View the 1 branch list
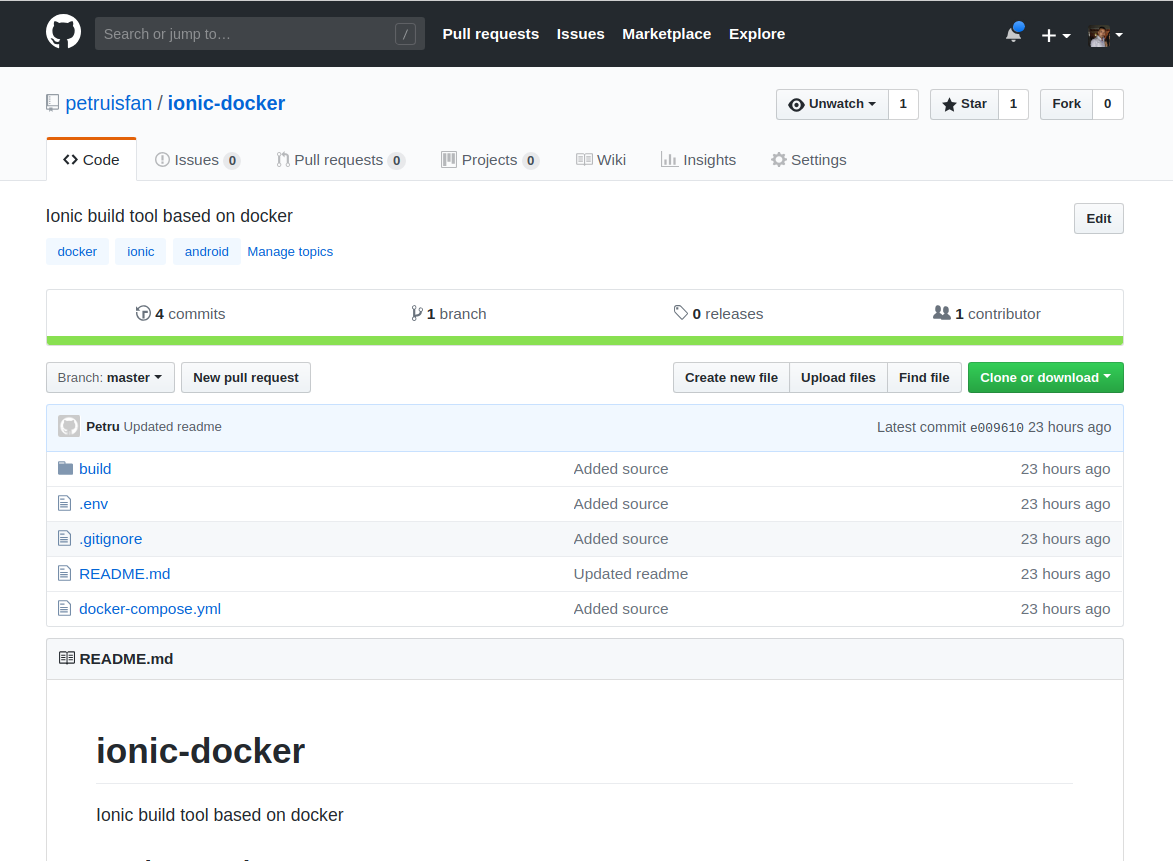The height and width of the screenshot is (861, 1173). coord(449,313)
